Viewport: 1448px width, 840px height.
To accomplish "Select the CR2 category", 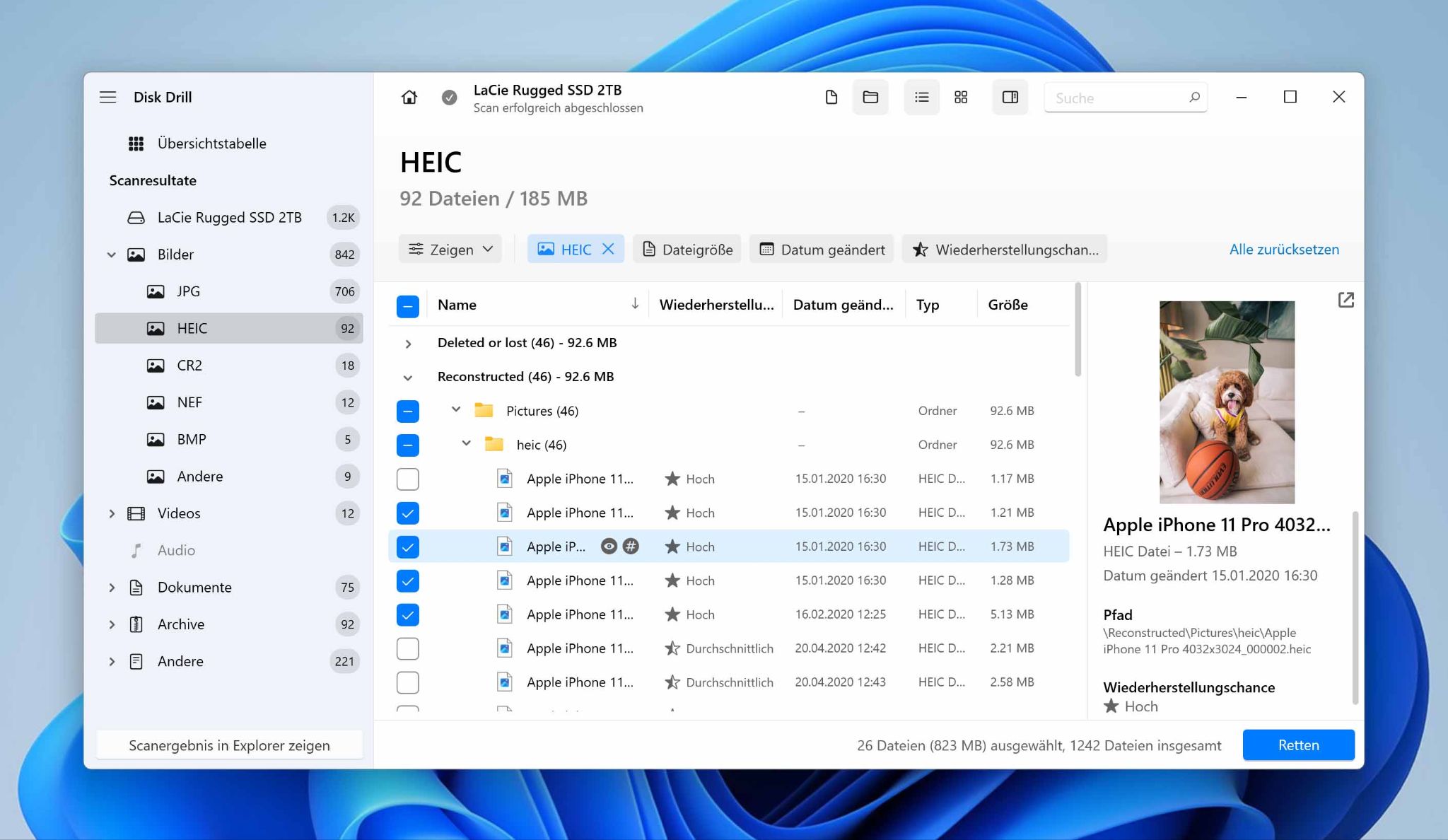I will coord(229,366).
